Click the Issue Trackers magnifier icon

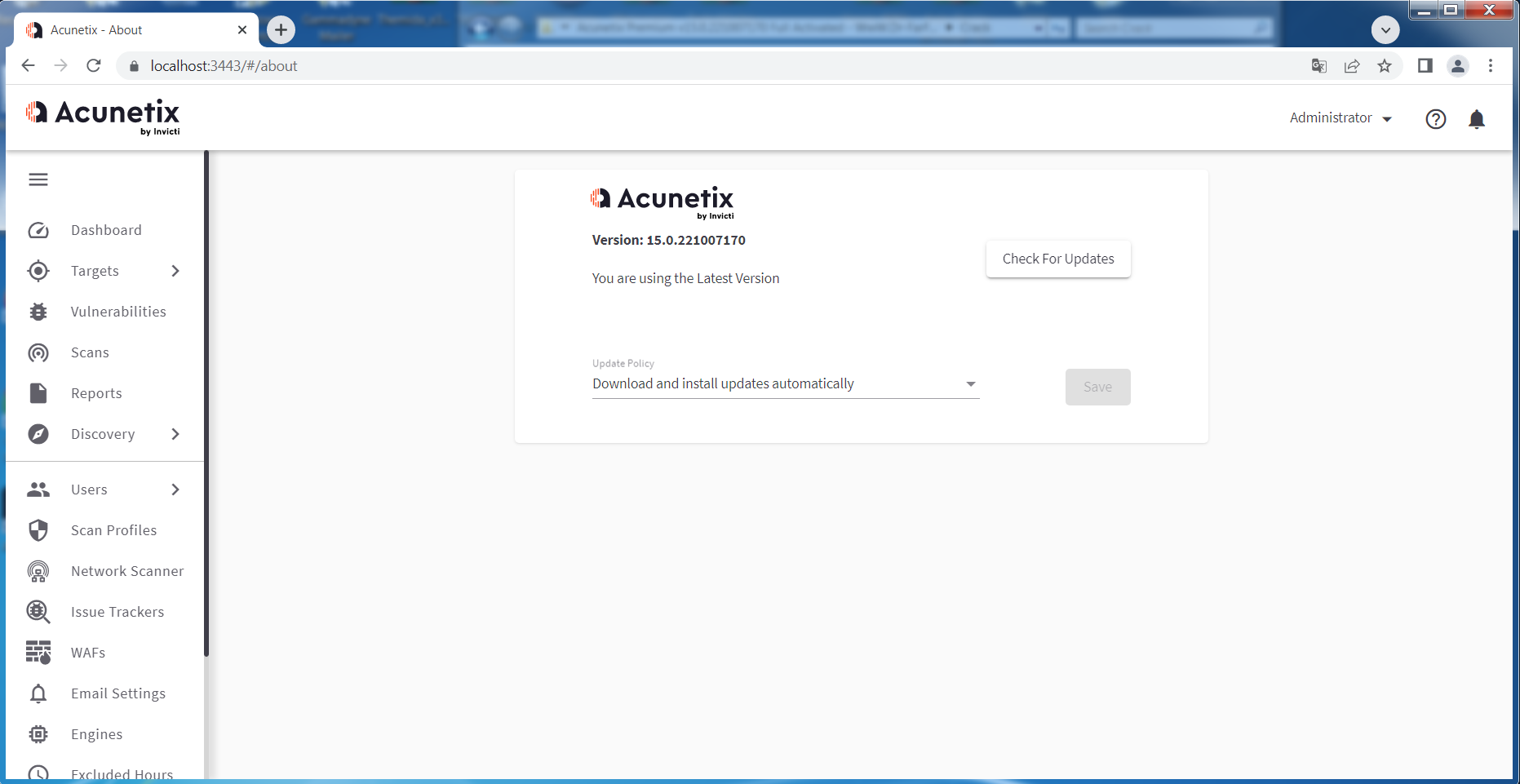[38, 612]
